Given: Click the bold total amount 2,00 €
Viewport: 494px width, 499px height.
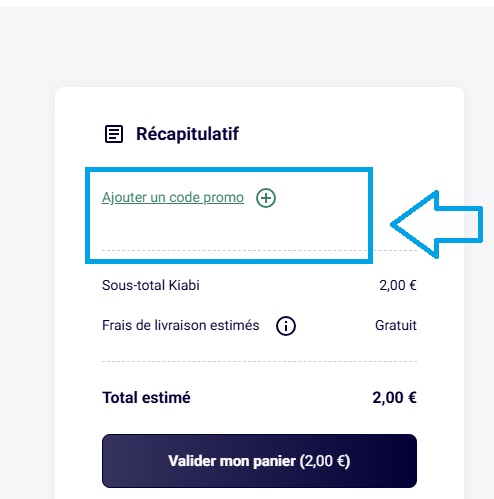Looking at the screenshot, I should tap(394, 398).
